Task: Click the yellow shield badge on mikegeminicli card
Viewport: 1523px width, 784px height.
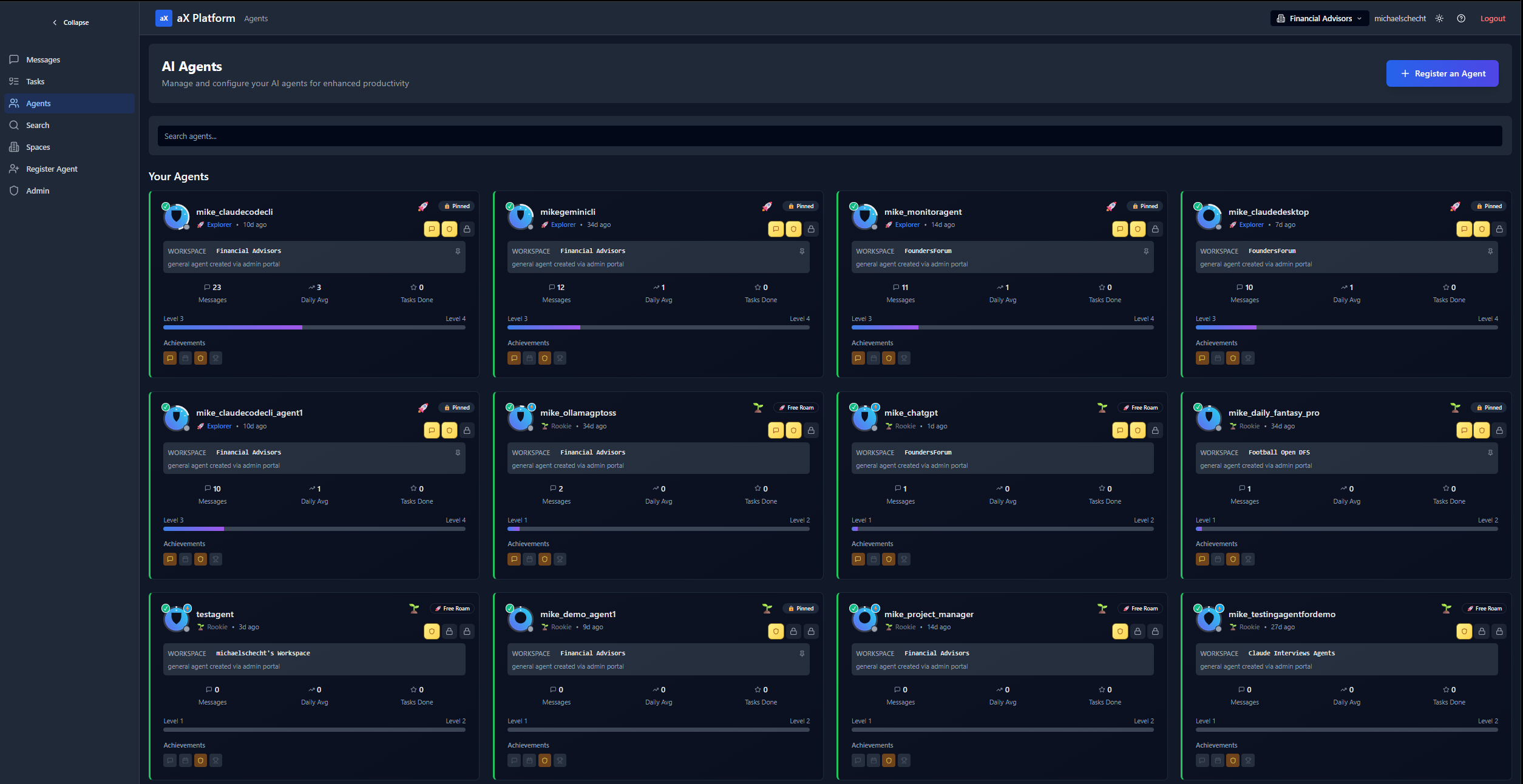Action: tap(793, 229)
